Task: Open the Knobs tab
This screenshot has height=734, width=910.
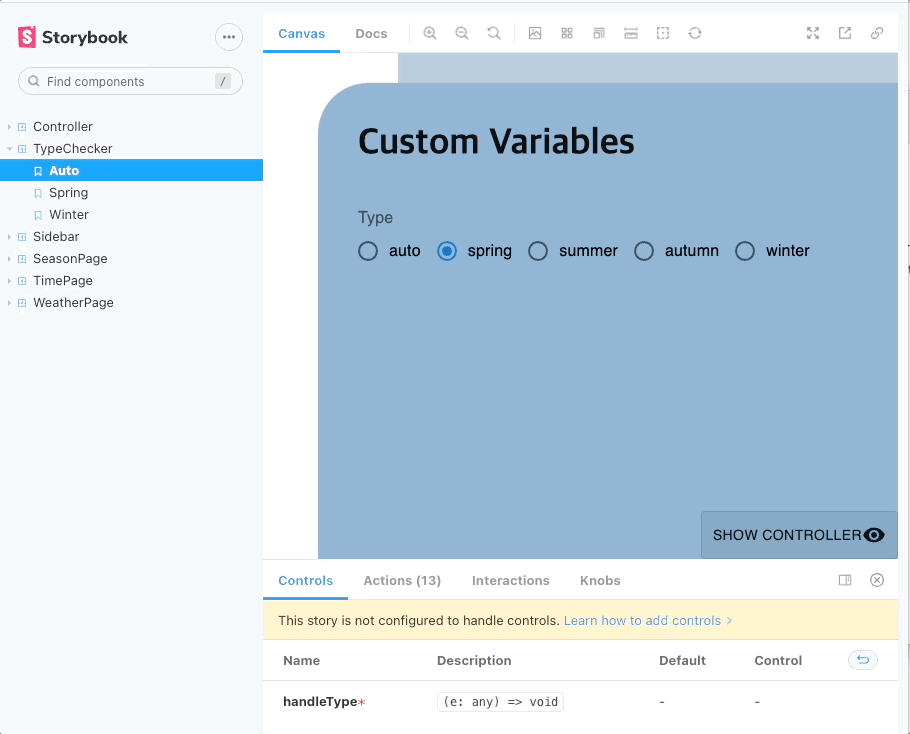Action: point(600,580)
